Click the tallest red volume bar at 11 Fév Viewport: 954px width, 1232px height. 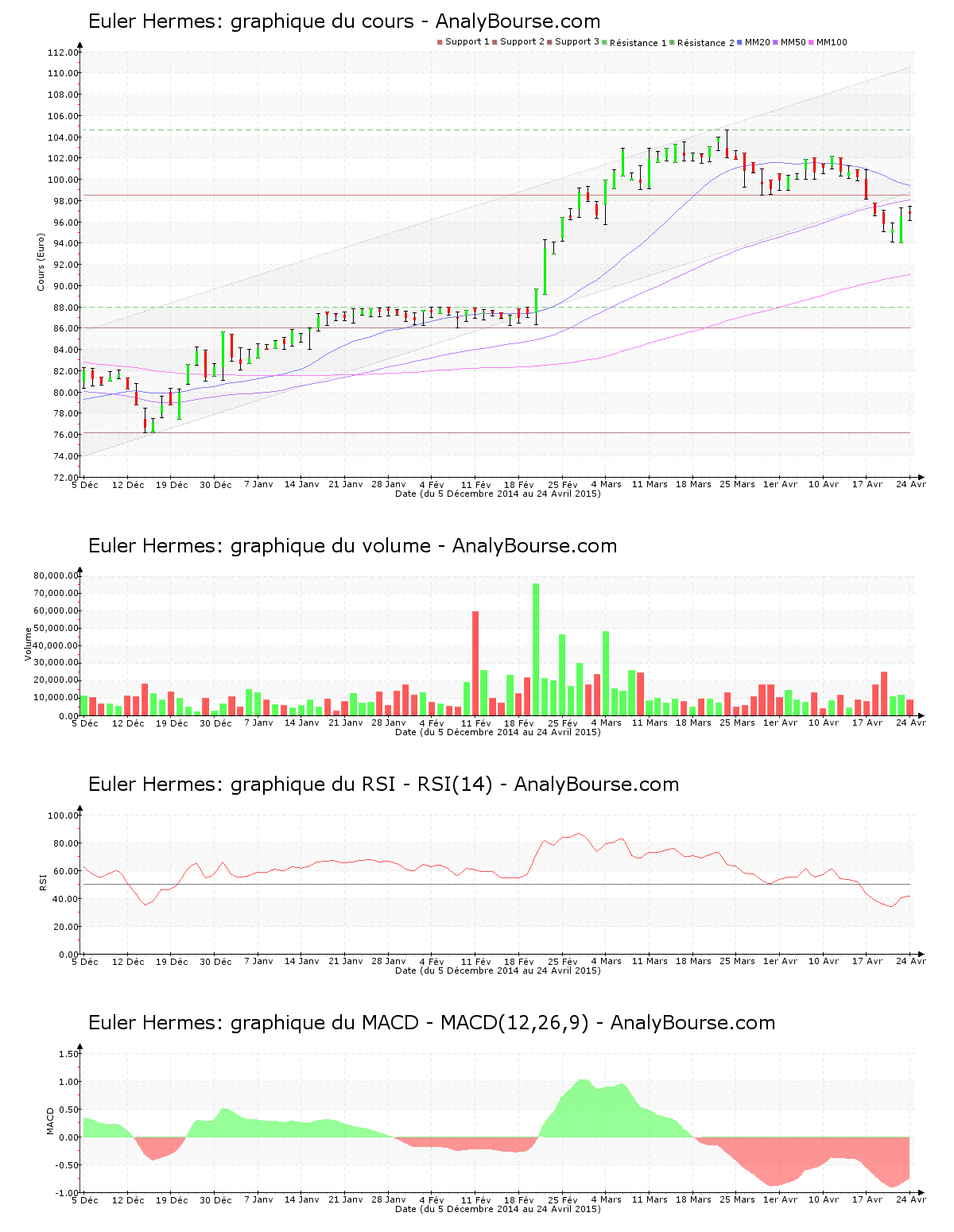point(475,664)
